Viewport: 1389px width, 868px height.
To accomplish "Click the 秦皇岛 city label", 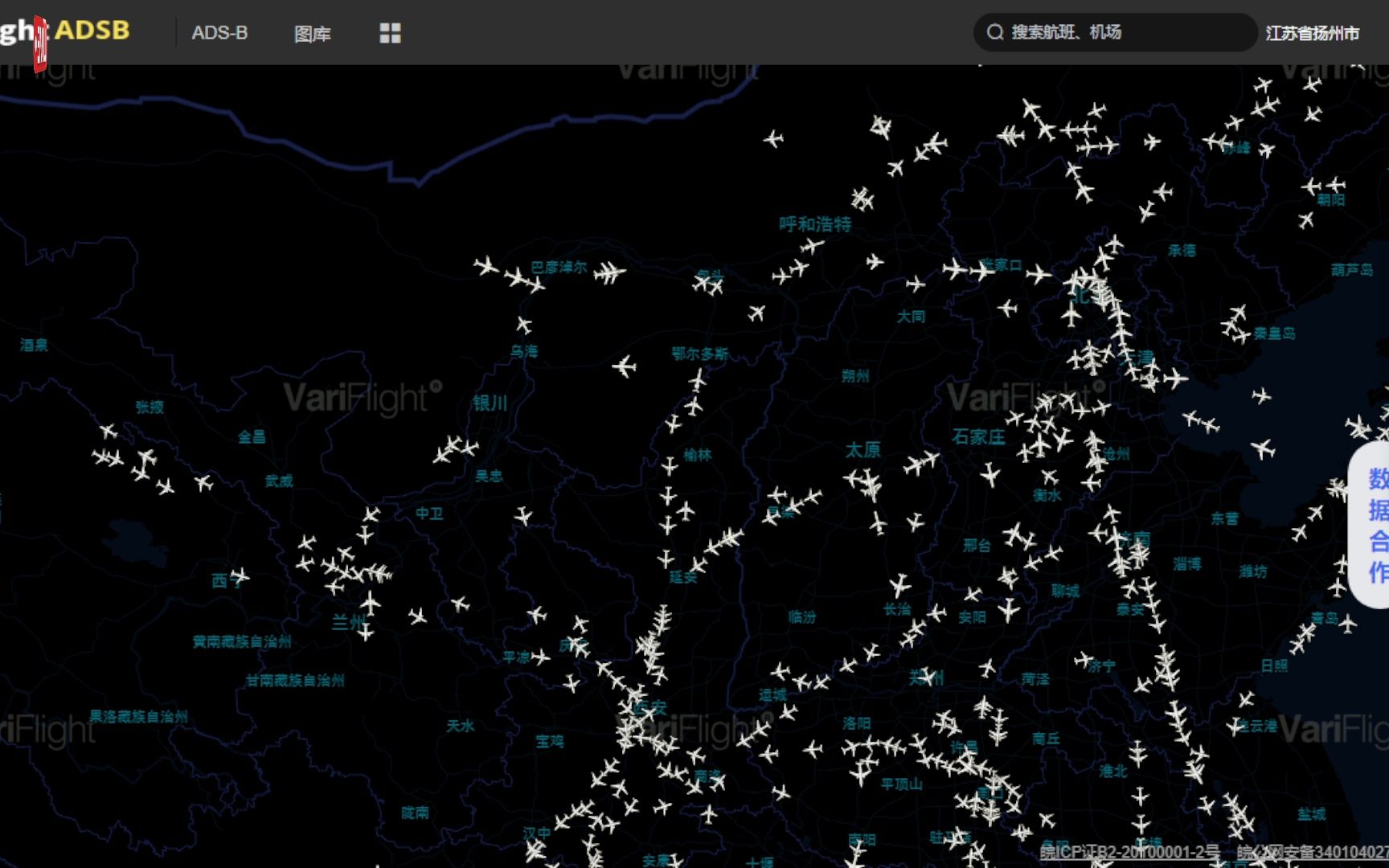I will 1275,333.
